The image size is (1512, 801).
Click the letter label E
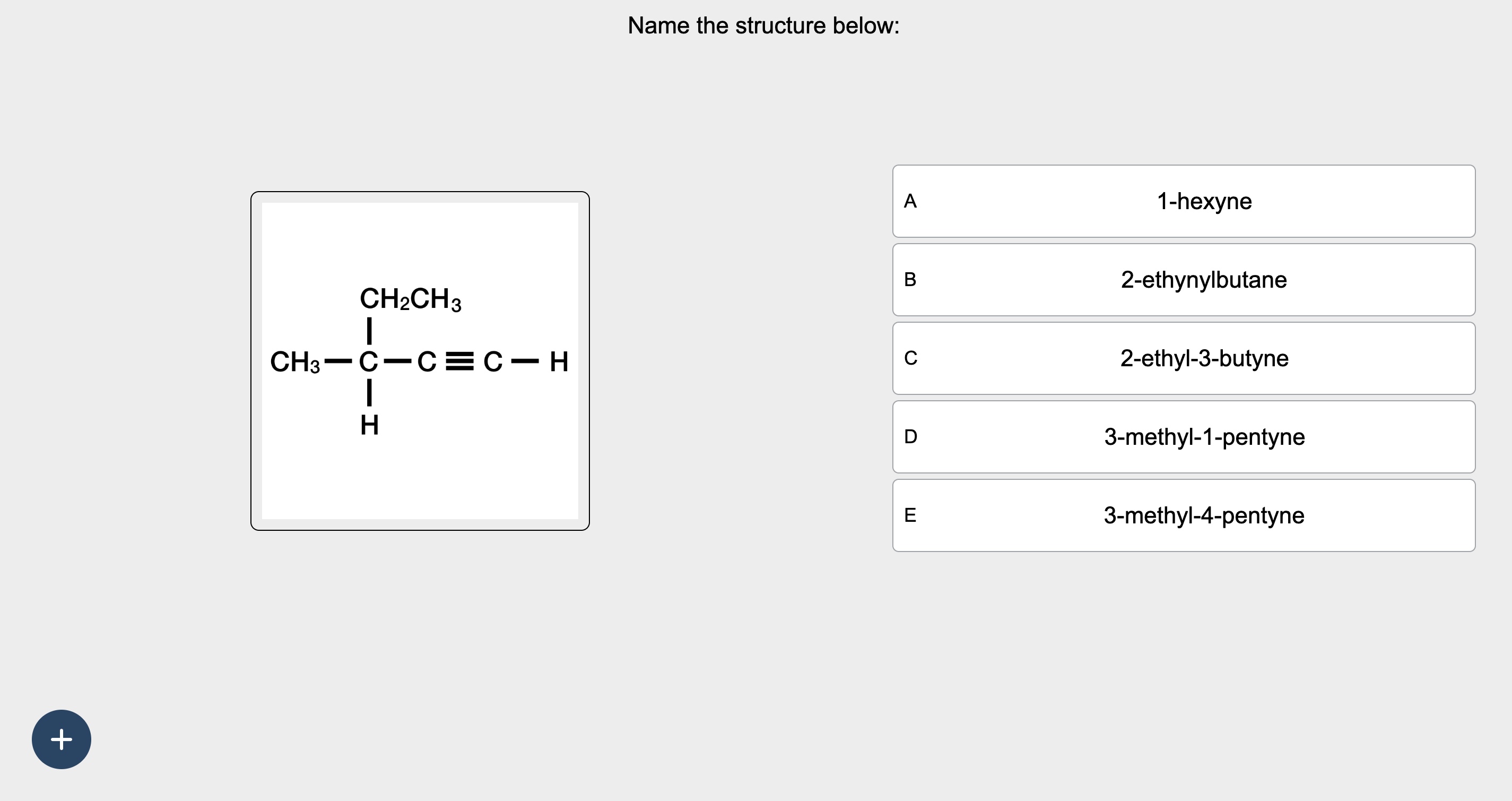tap(910, 515)
